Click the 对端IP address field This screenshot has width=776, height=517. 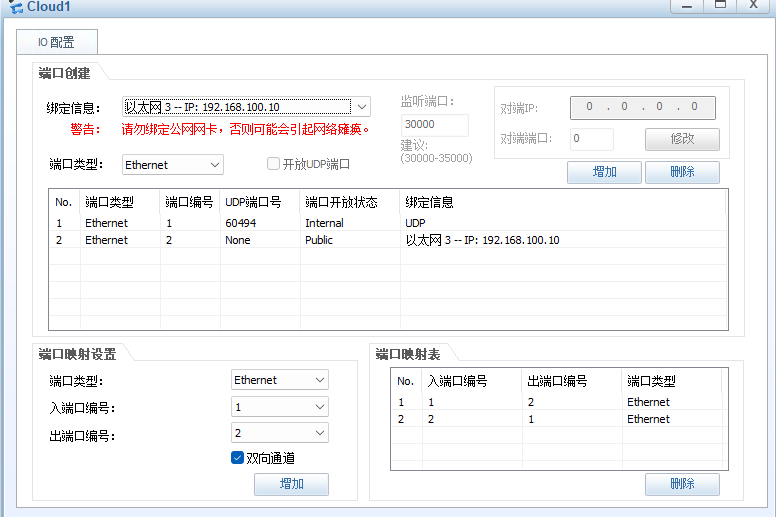click(x=642, y=107)
